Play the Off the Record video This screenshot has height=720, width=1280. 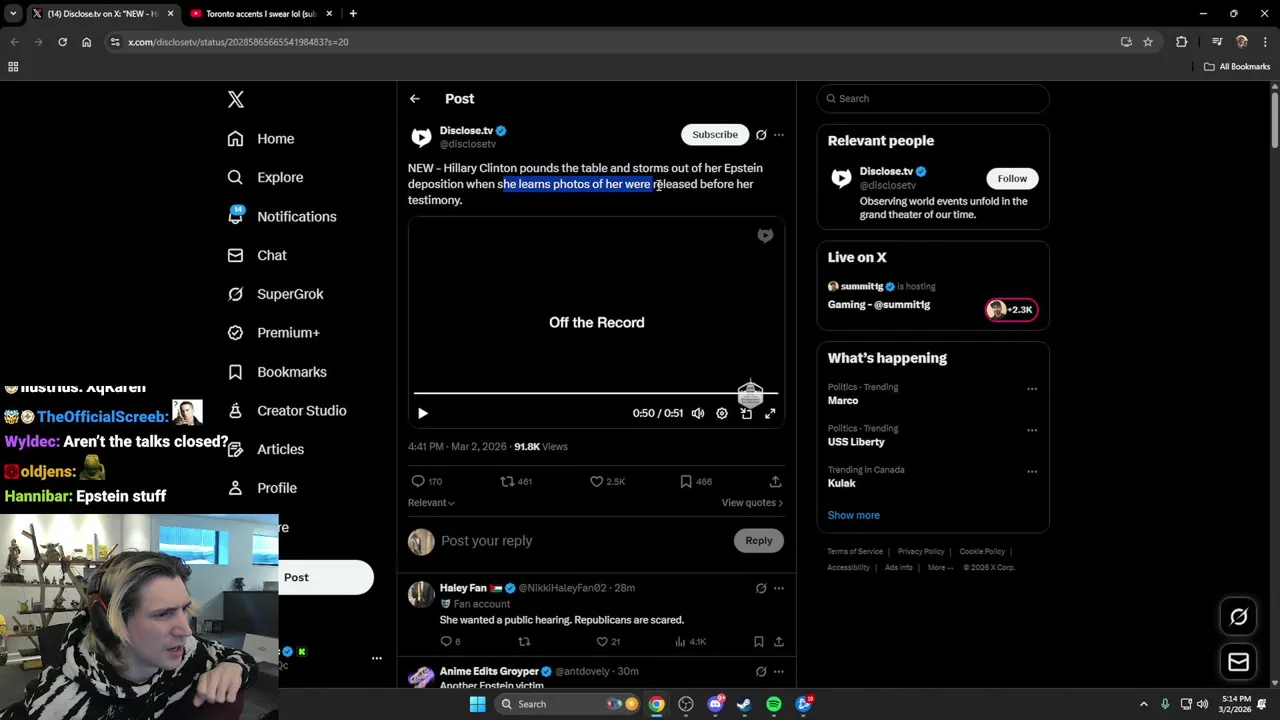[x=423, y=413]
